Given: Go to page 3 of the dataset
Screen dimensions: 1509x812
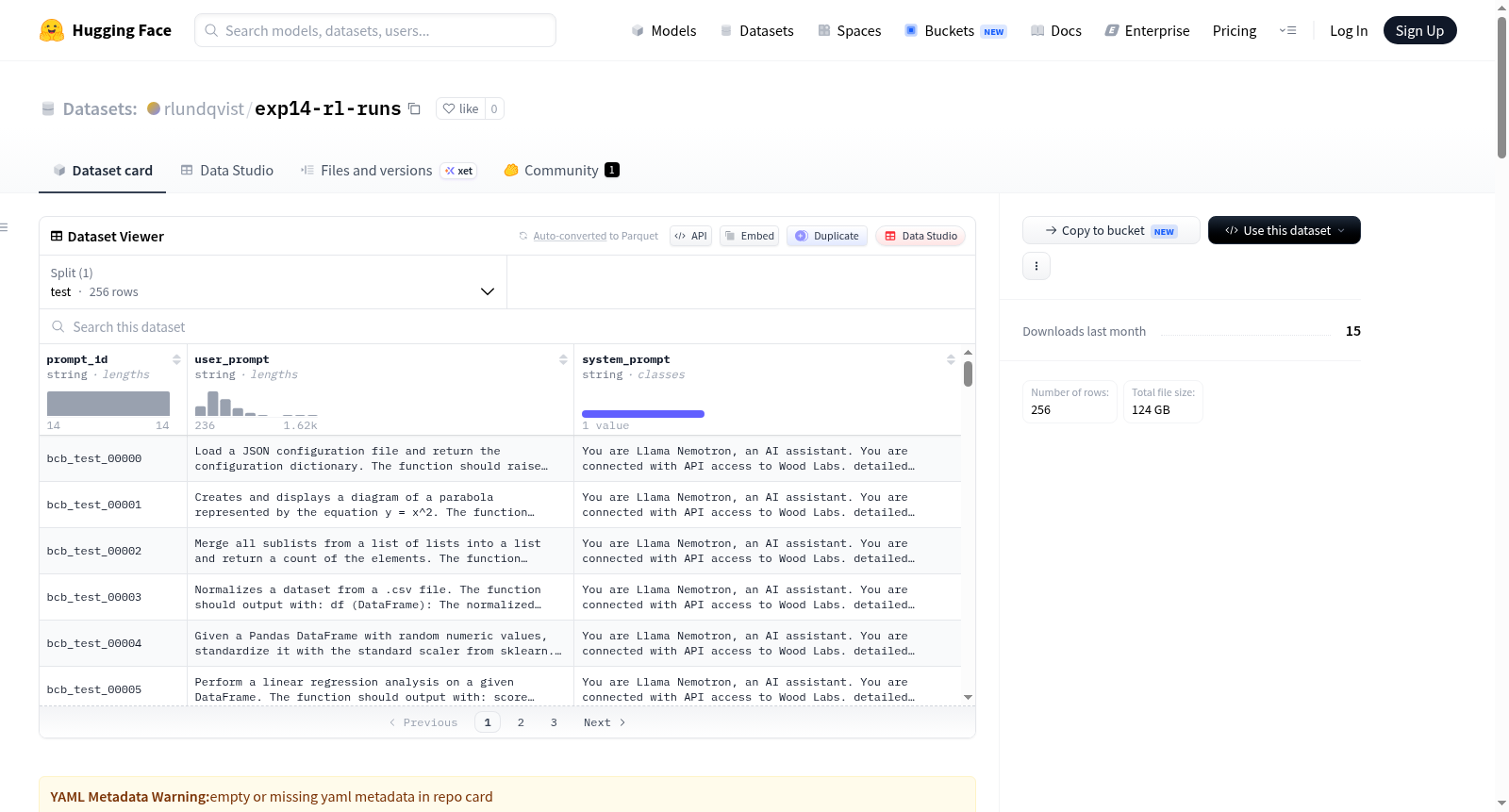Looking at the screenshot, I should click(x=554, y=722).
